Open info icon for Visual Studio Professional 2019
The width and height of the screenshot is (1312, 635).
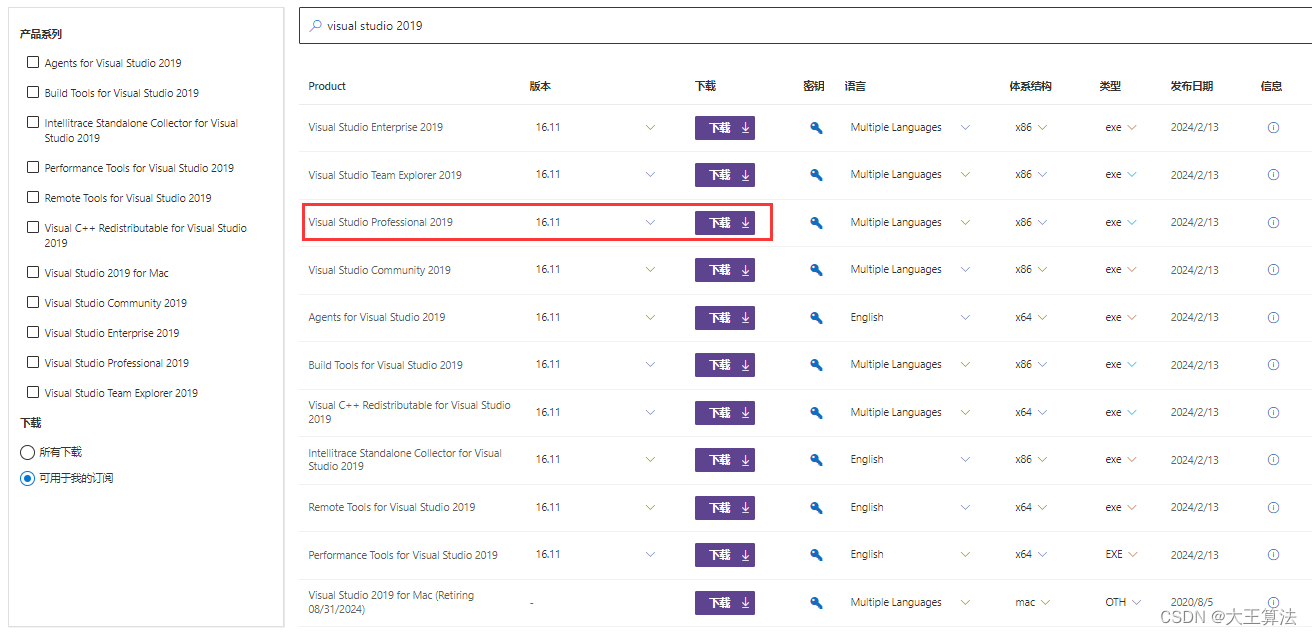click(x=1273, y=223)
